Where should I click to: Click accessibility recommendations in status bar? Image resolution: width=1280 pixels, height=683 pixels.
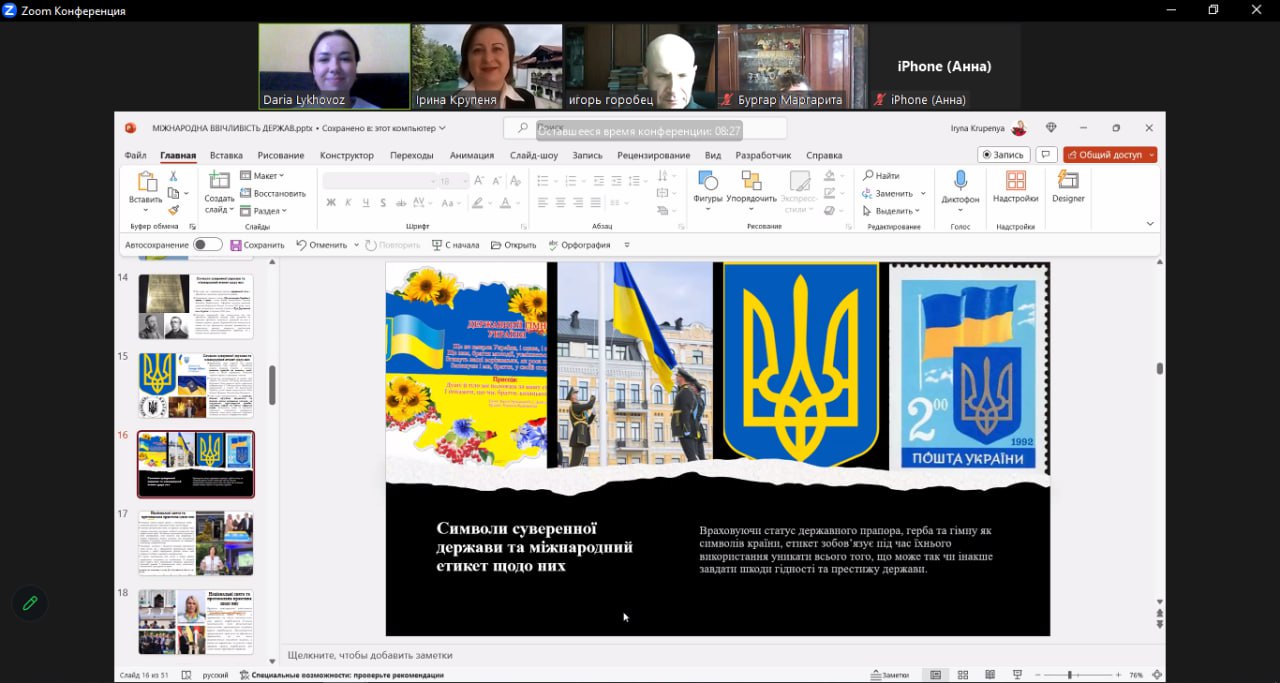[341, 675]
